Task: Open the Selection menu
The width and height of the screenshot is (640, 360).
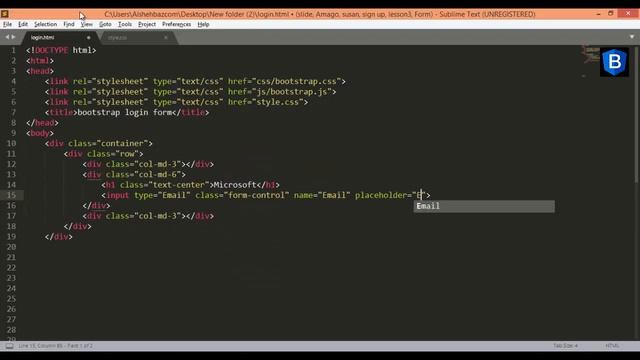Action: [x=45, y=24]
